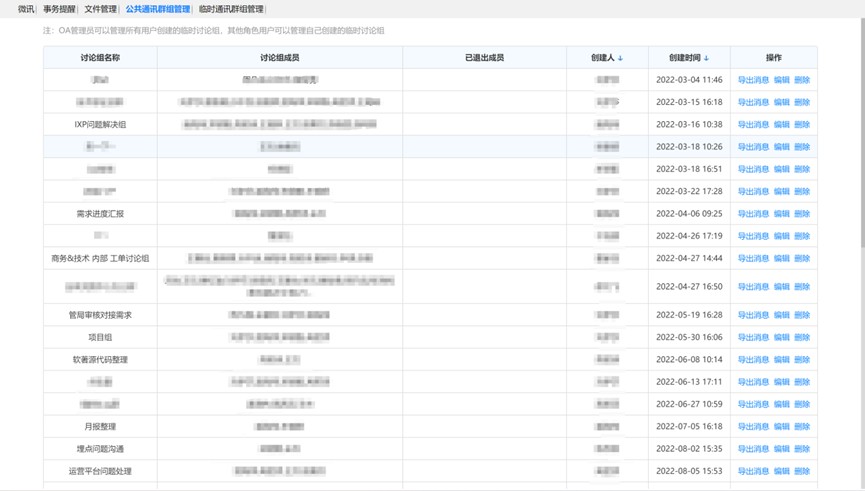Edit the 需求进度汇报 discussion group
This screenshot has height=491, width=865.
click(x=781, y=214)
